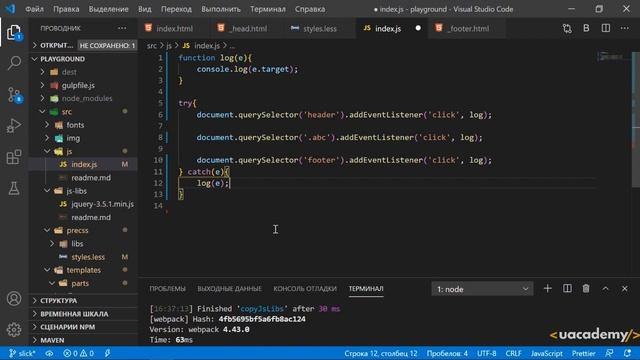The image size is (640, 360).
Task: Open the Search view in activity bar
Action: (x=14, y=63)
